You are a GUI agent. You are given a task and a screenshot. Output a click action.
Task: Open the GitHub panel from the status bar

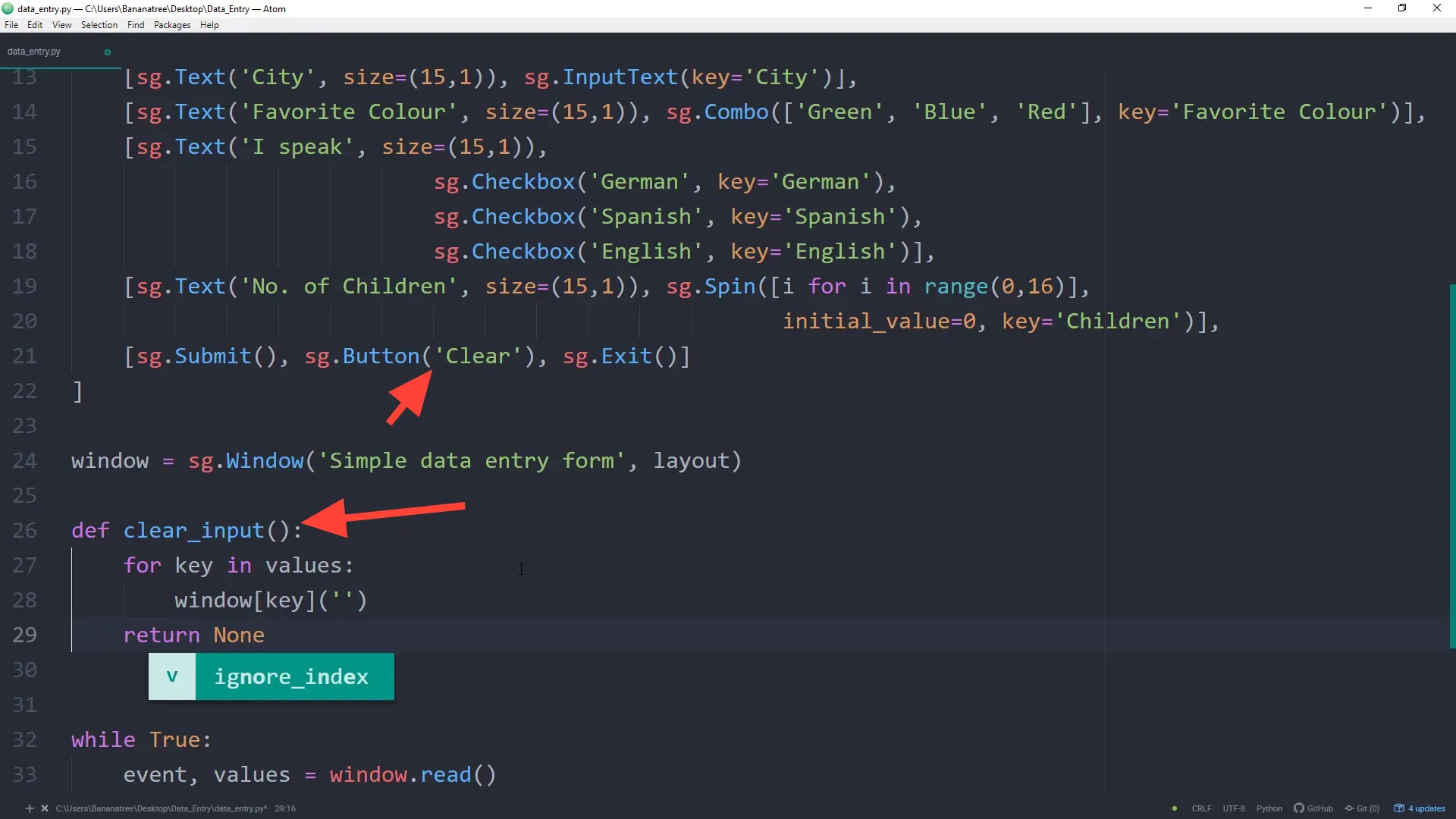(x=1315, y=808)
